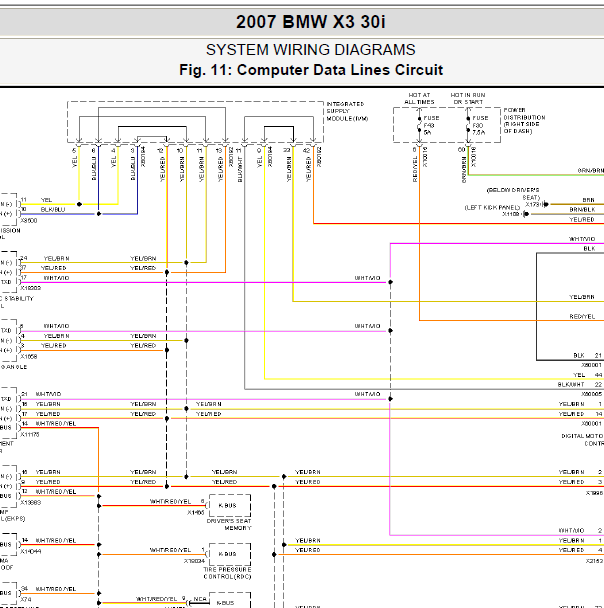The image size is (604, 608).
Task: Select connector label X14044
Action: [31, 551]
